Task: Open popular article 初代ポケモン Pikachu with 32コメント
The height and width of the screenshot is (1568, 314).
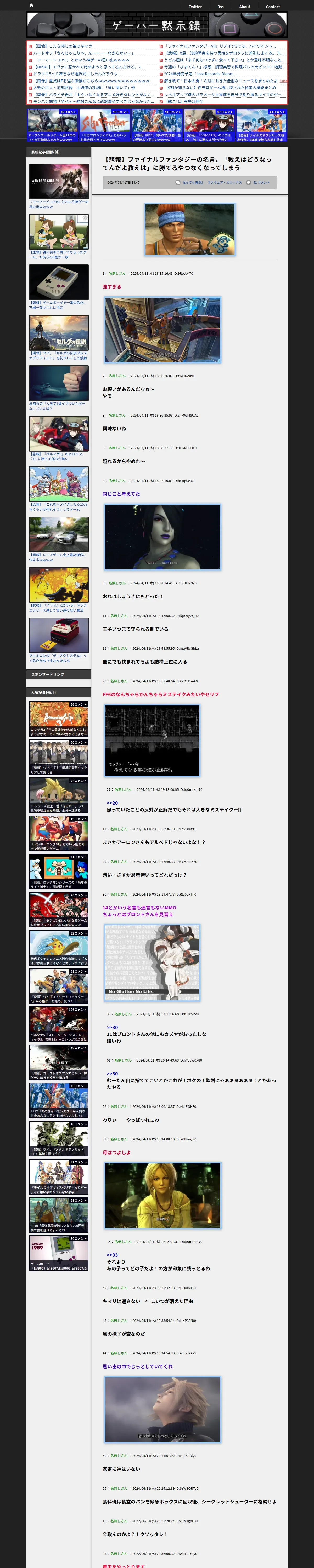Action: coord(59,948)
